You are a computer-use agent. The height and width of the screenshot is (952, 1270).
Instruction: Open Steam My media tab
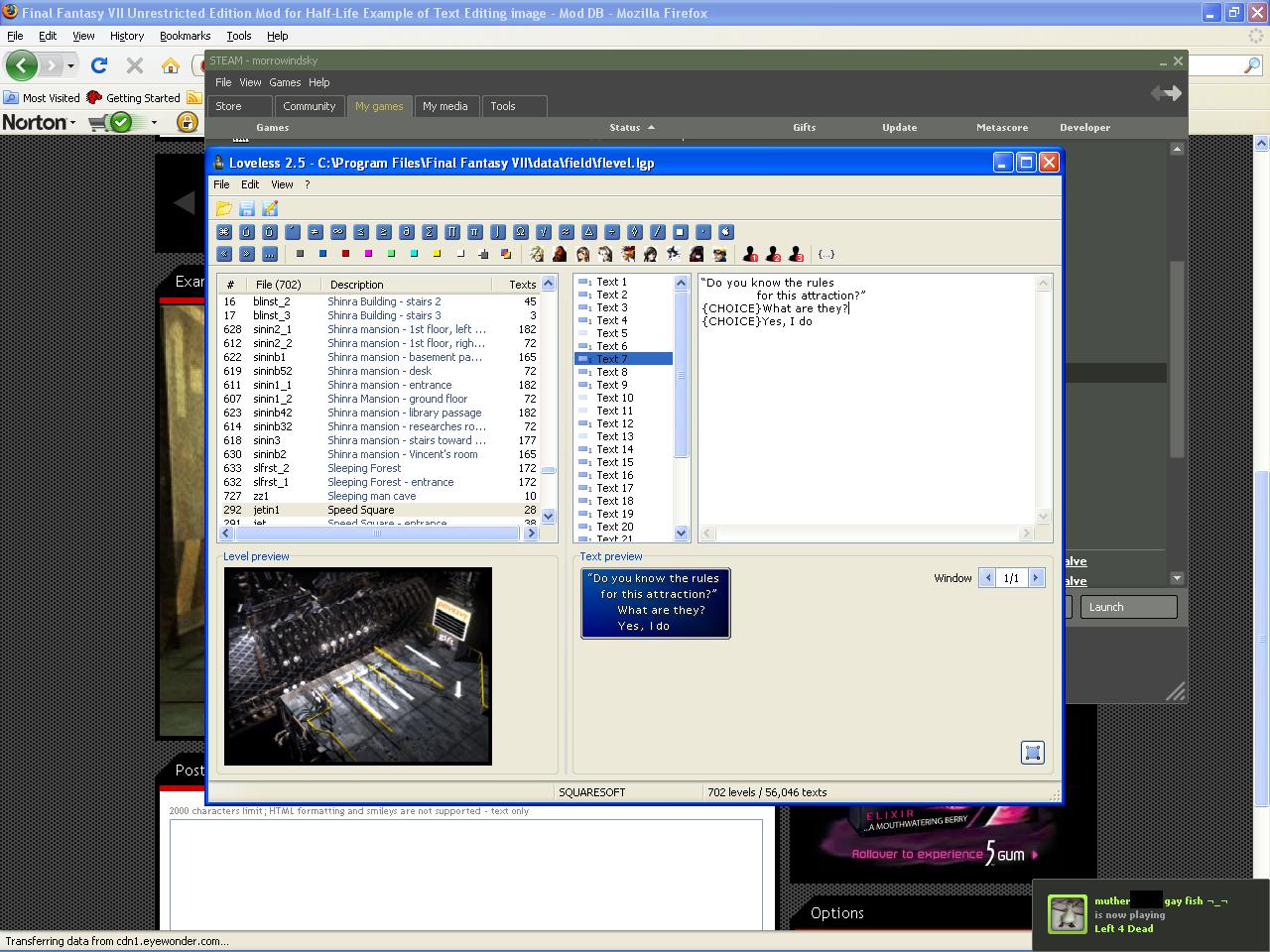tap(445, 106)
